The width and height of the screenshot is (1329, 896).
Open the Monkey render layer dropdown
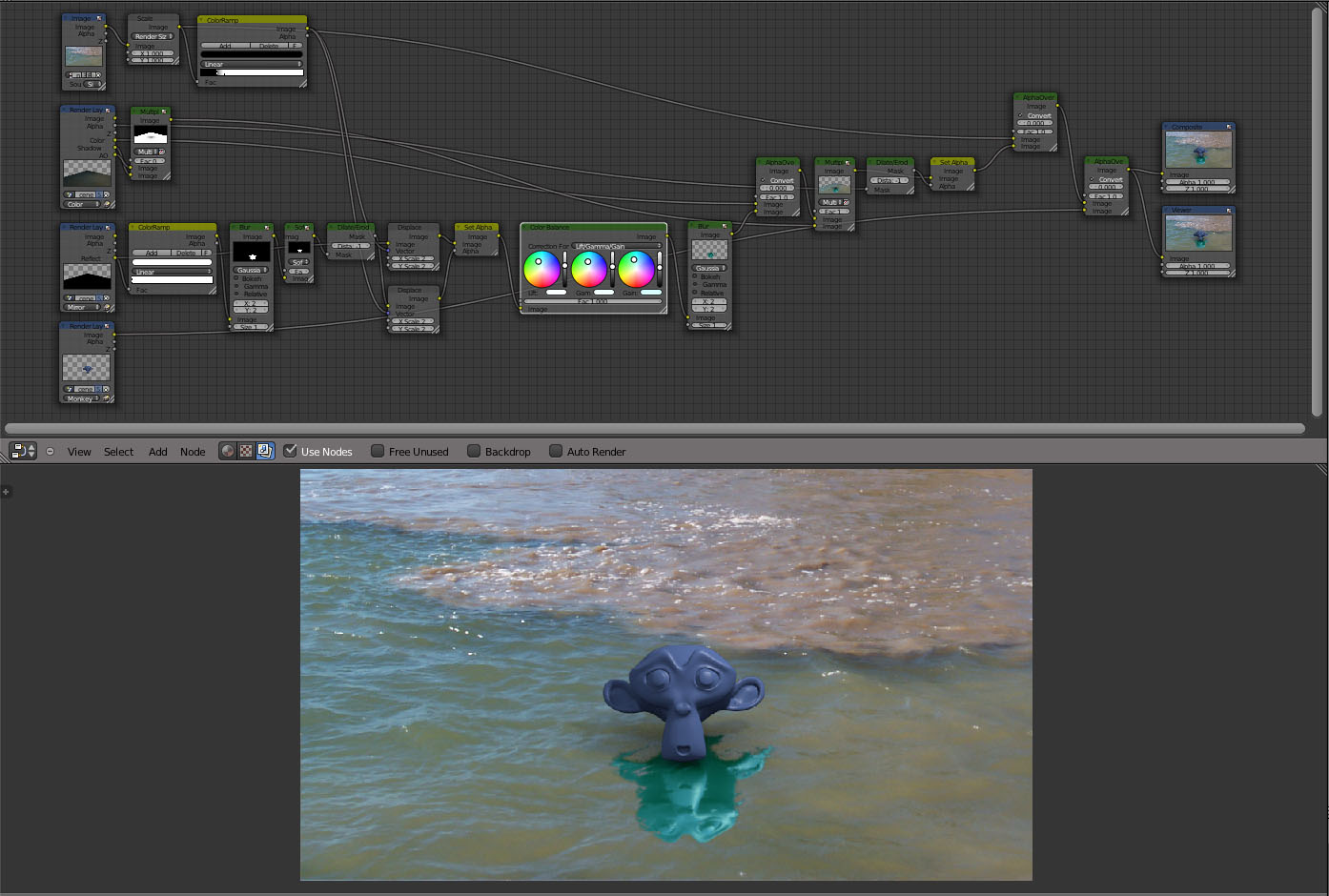pyautogui.click(x=82, y=398)
